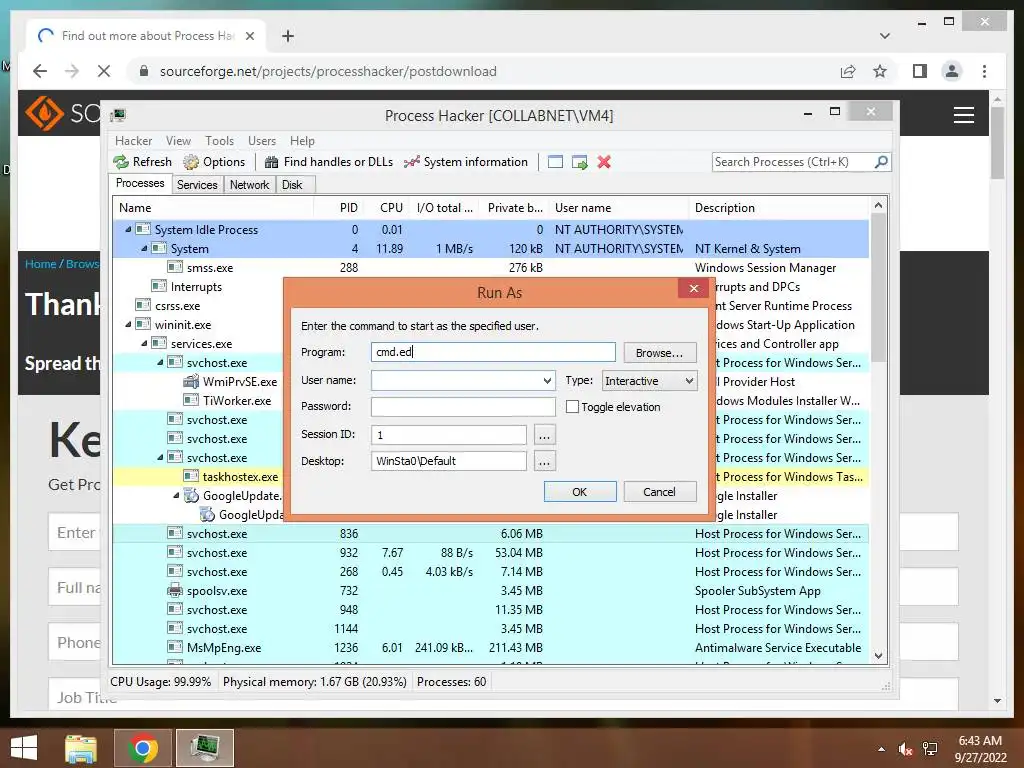The height and width of the screenshot is (768, 1024).
Task: Open Options from the gear icon
Action: tap(191, 162)
